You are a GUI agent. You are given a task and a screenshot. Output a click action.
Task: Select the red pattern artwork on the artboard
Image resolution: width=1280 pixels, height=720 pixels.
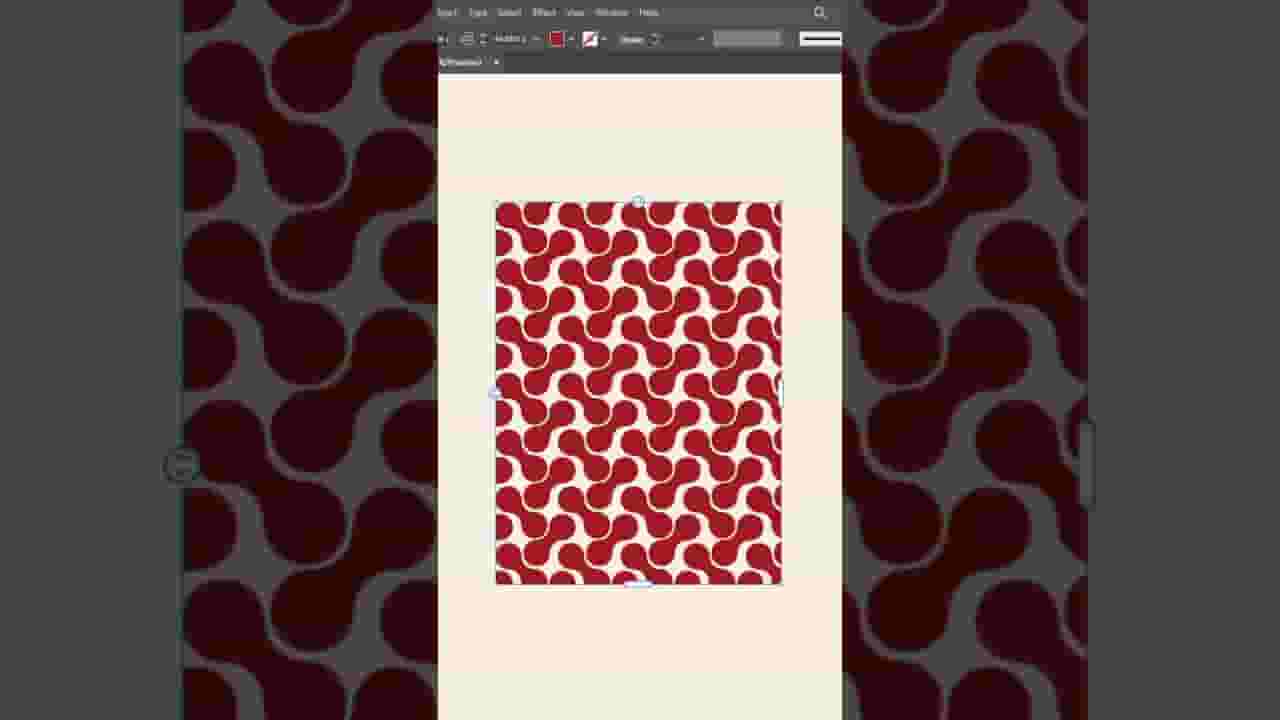(x=638, y=393)
